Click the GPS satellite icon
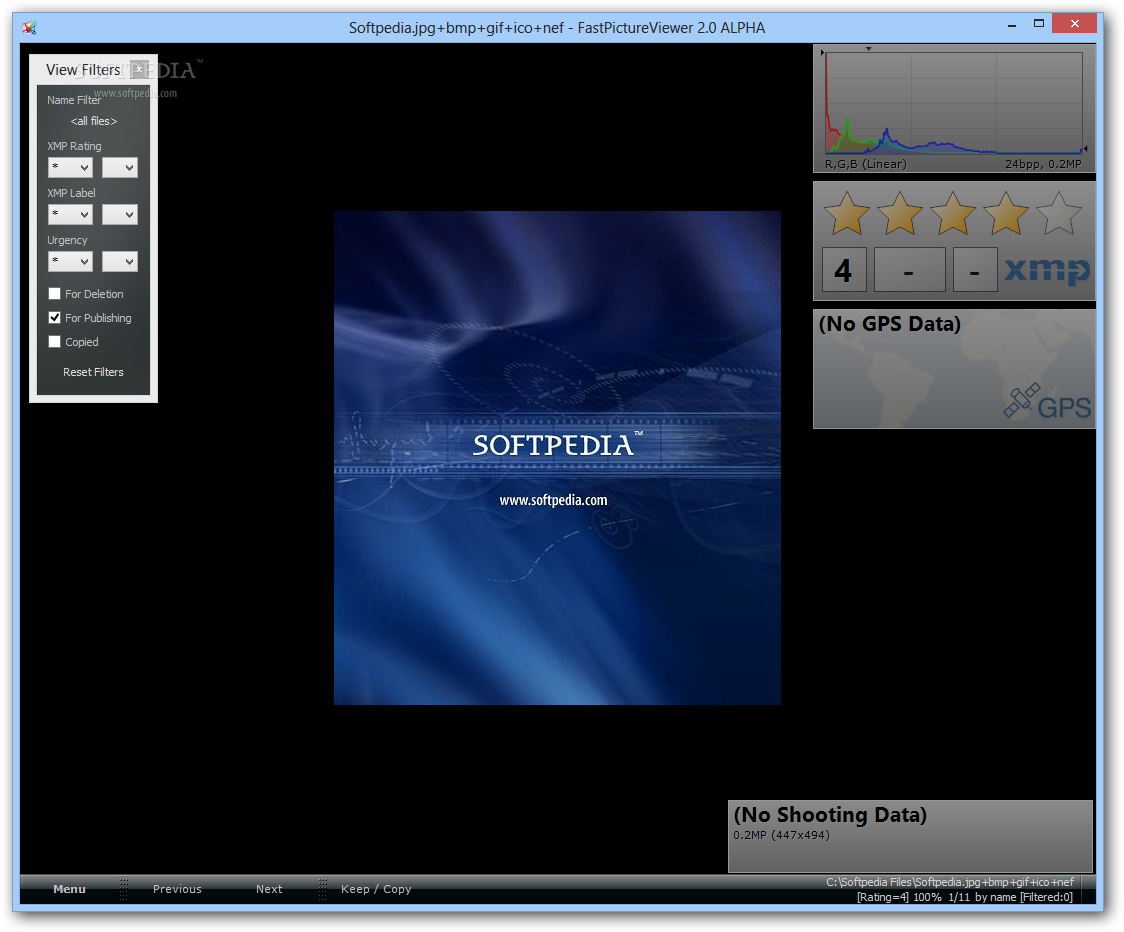Screen dimensions: 1124x932 [x=1021, y=400]
